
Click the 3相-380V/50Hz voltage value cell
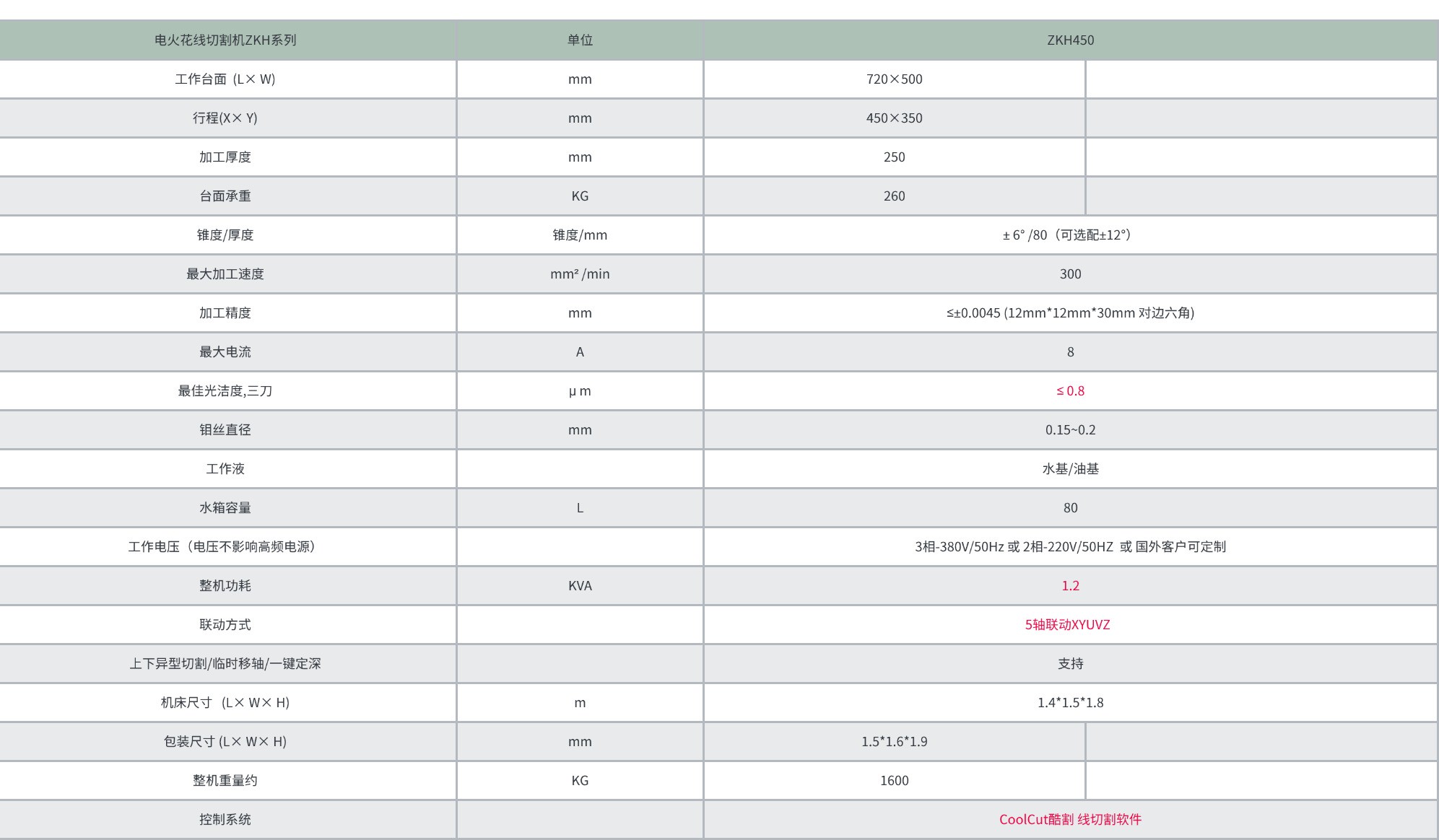click(1070, 547)
